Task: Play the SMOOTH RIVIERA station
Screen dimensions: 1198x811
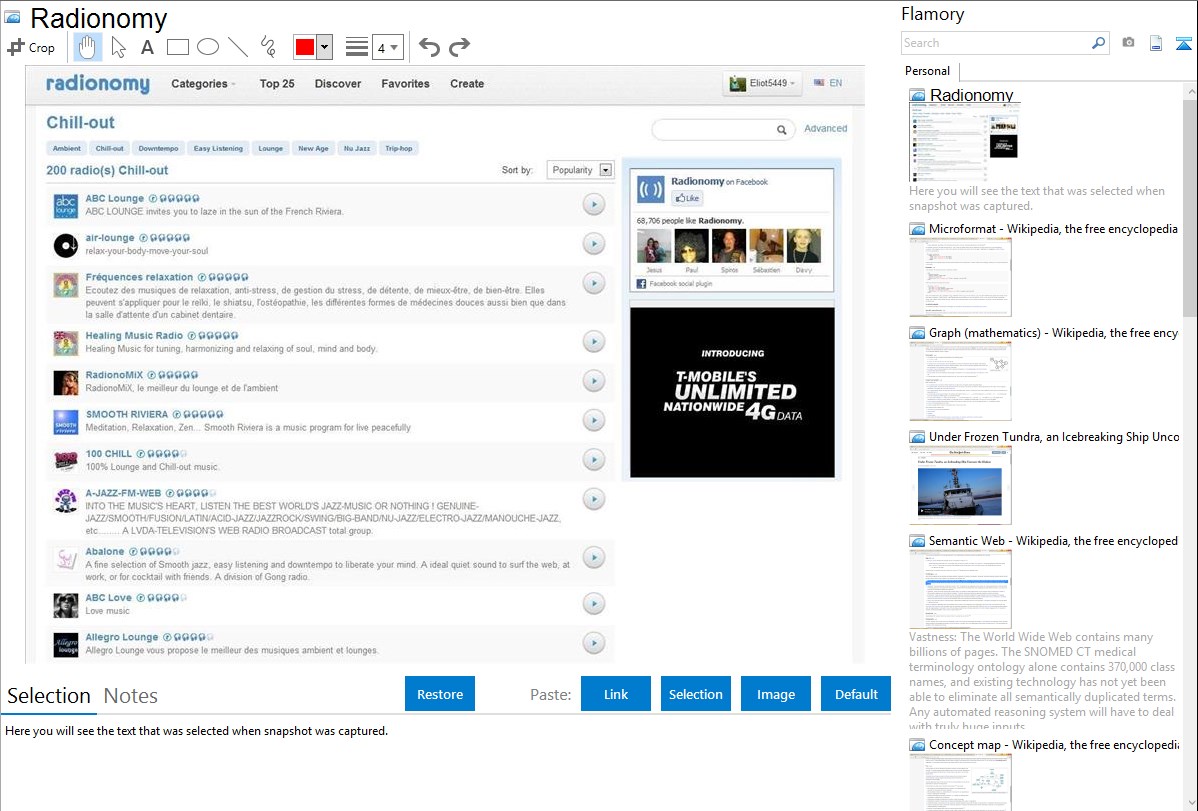Action: (x=594, y=420)
